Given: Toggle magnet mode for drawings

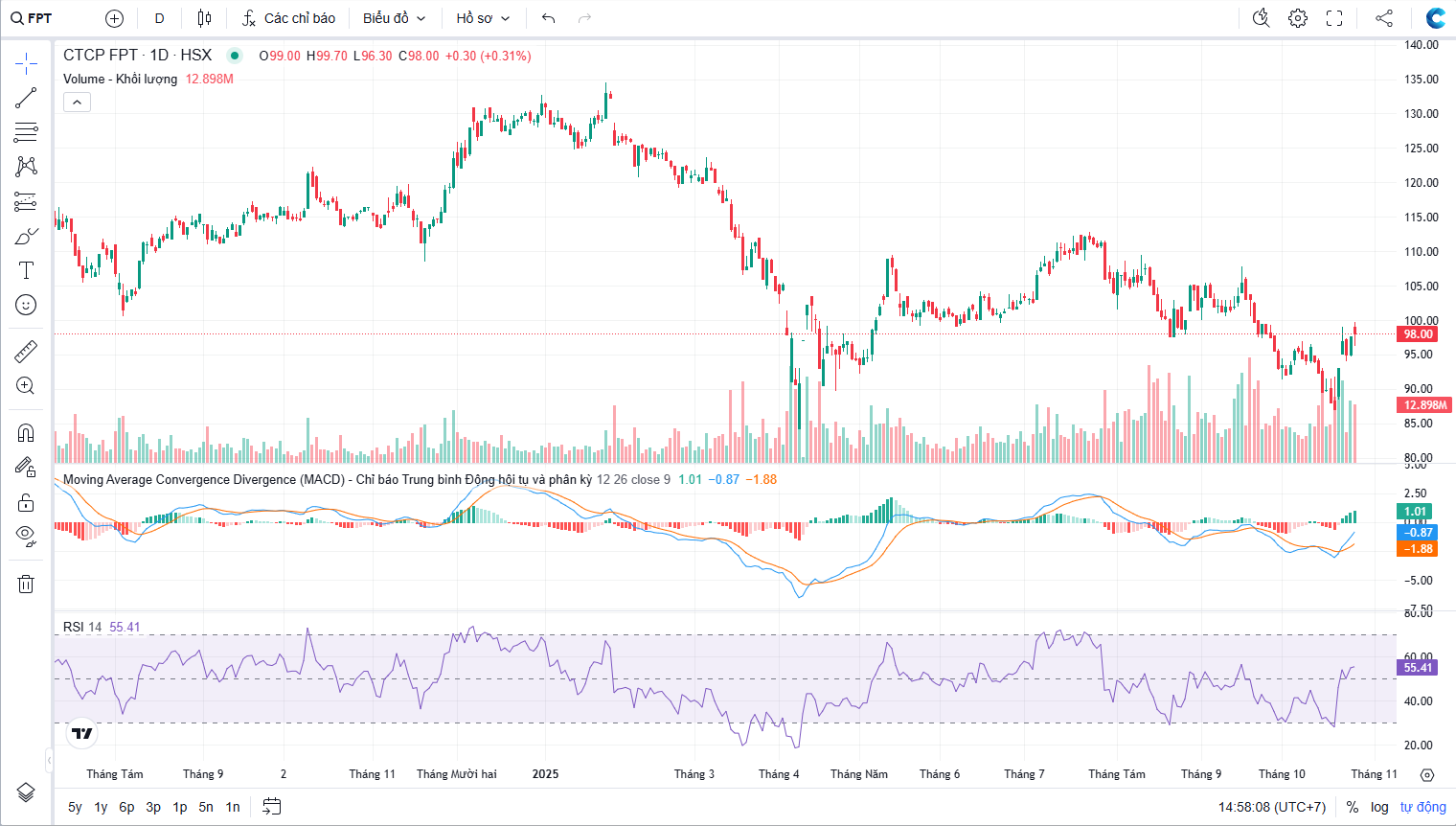Looking at the screenshot, I should click(26, 432).
